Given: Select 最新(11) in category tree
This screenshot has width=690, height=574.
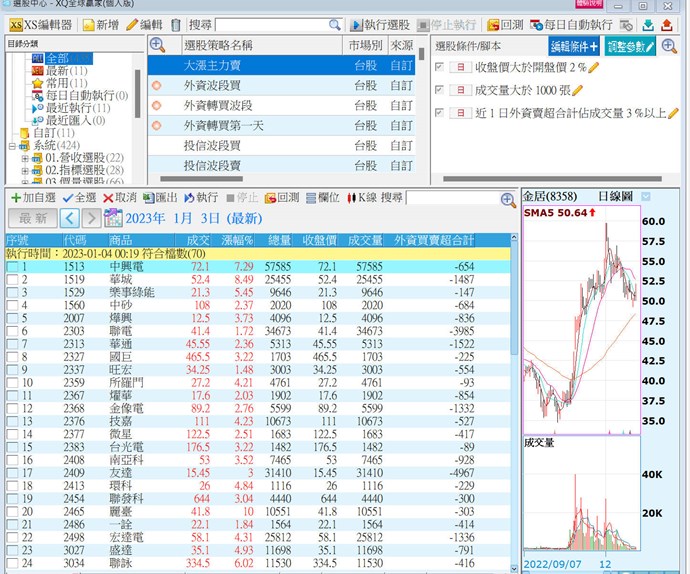Looking at the screenshot, I should coord(66,71).
